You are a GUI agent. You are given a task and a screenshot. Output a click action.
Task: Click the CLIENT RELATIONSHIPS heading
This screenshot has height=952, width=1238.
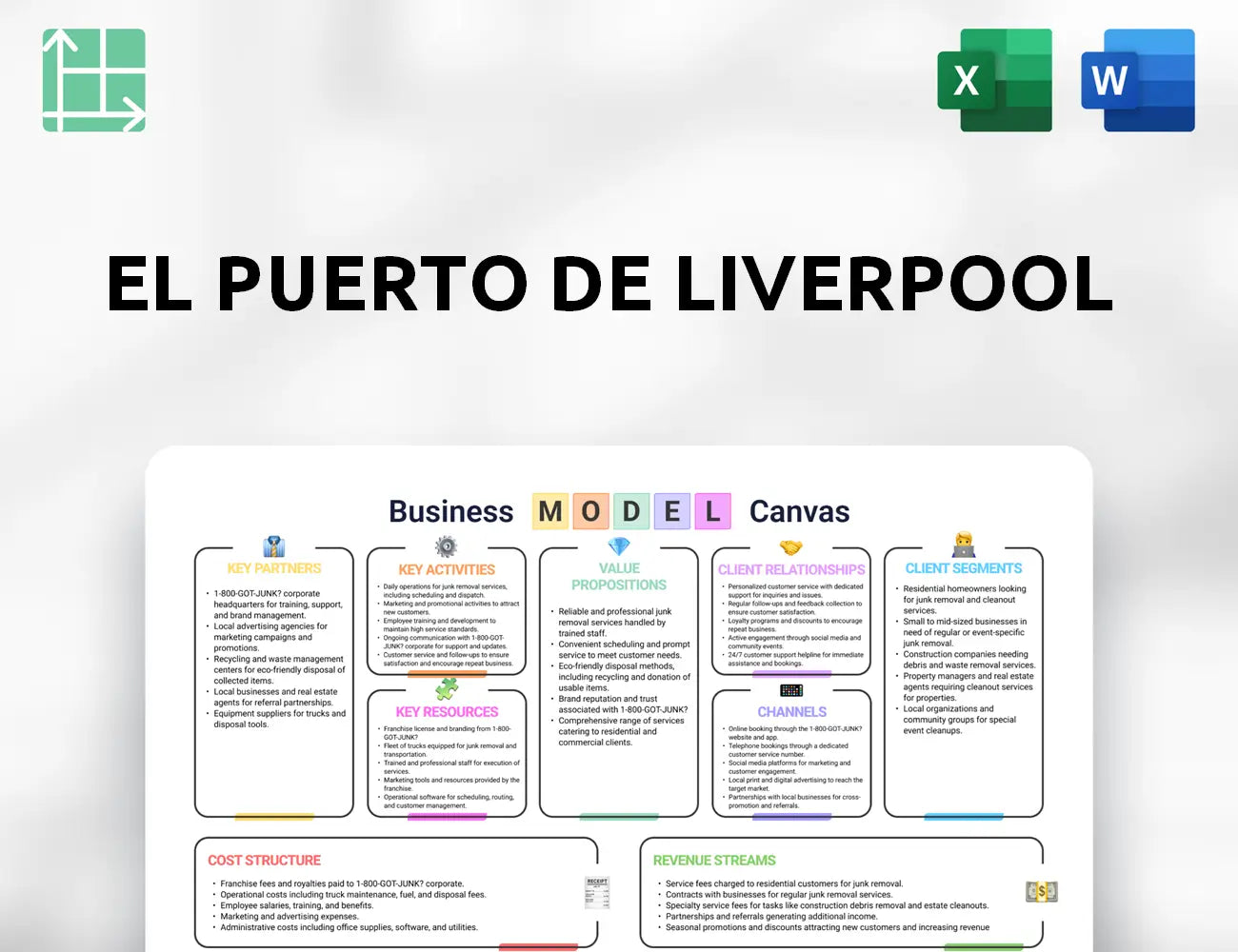click(x=791, y=569)
